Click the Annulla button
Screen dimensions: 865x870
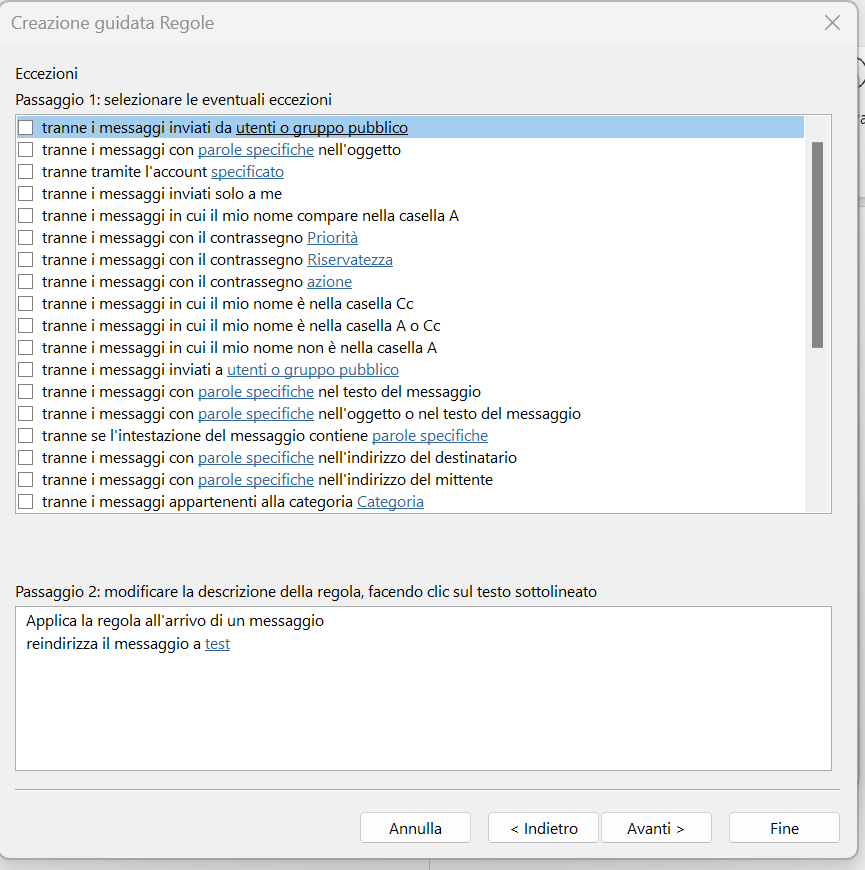click(x=415, y=828)
